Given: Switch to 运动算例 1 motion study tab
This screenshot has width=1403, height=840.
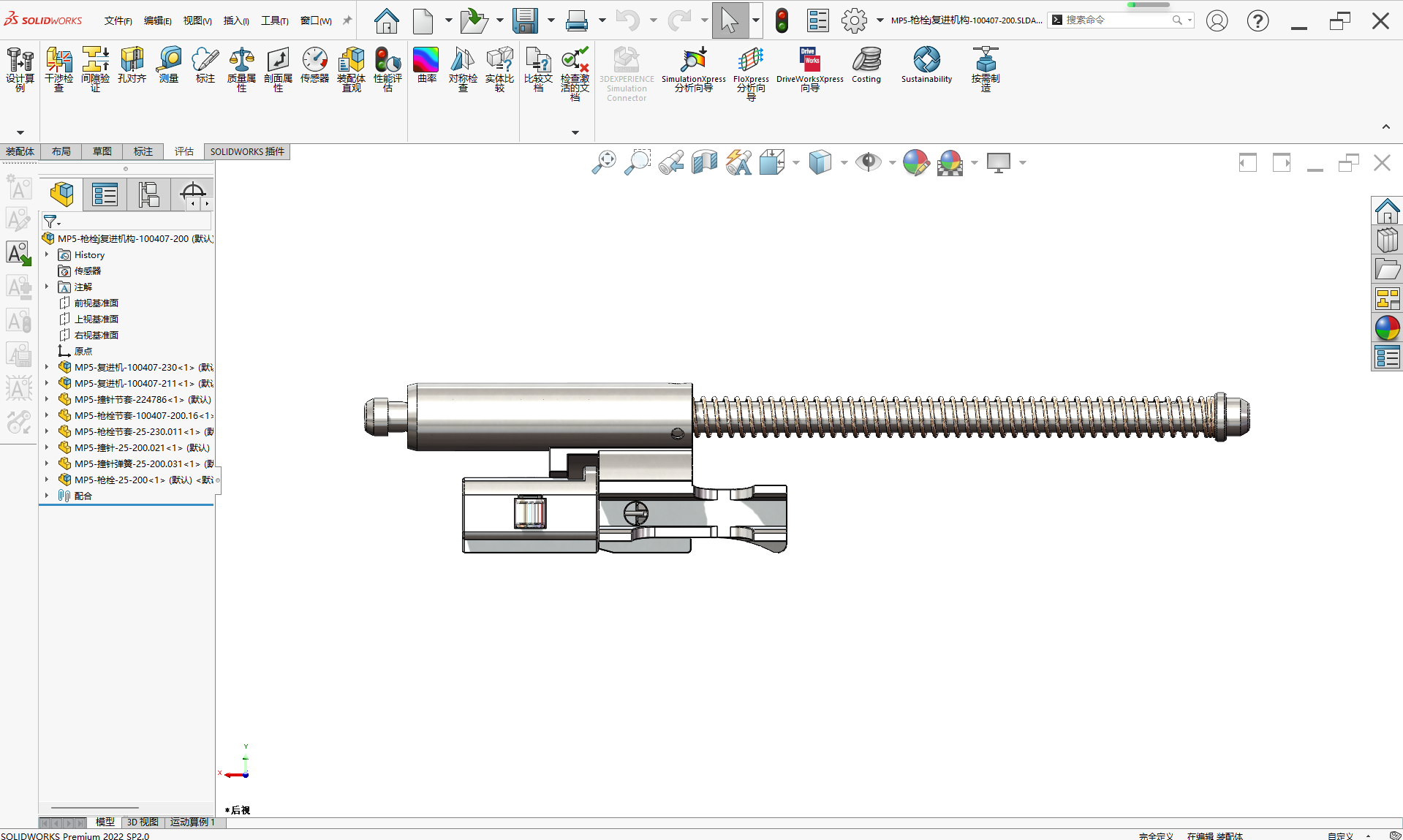Looking at the screenshot, I should point(193,822).
